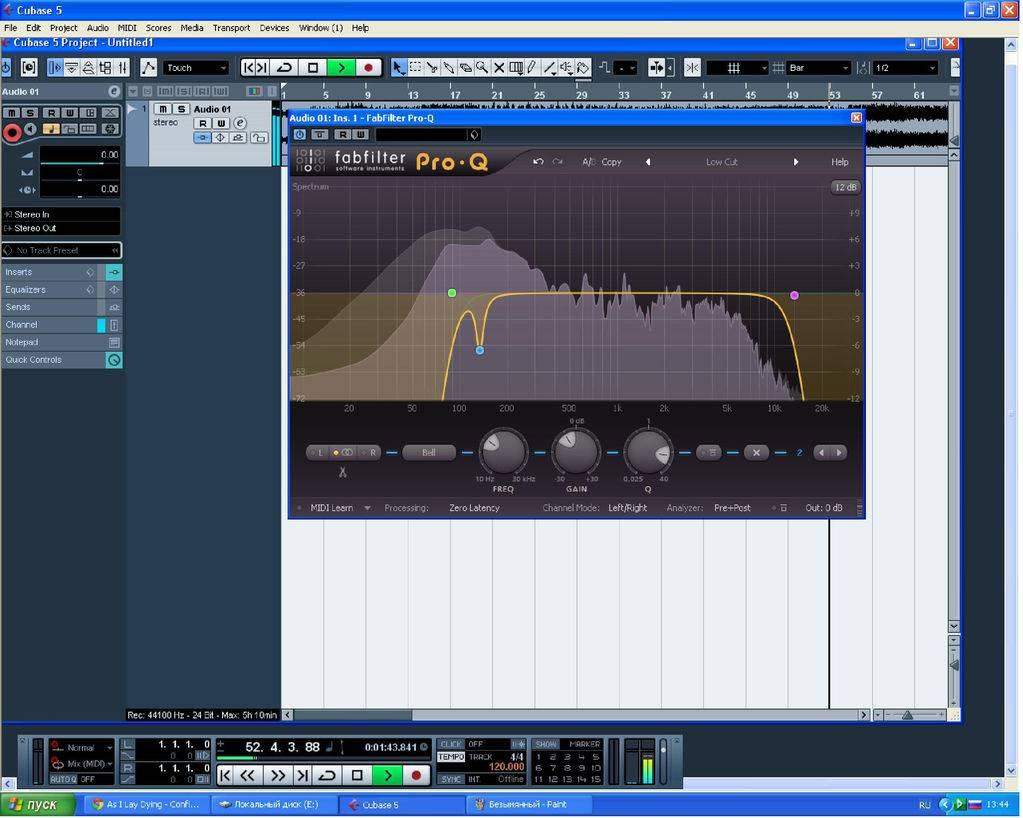The image size is (1023, 818).
Task: Click Stop in the top toolbar
Action: coord(313,68)
